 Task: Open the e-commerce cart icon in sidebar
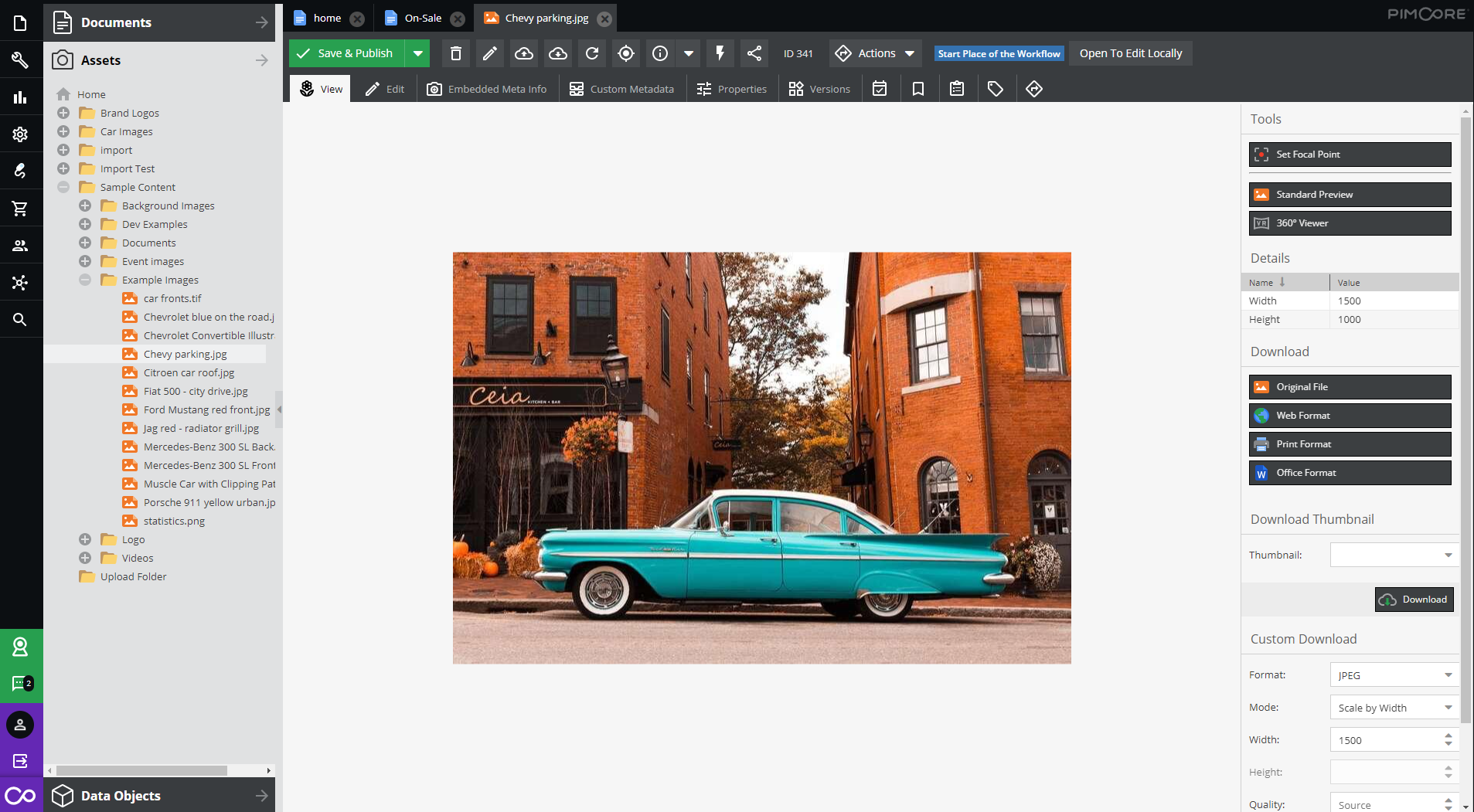click(x=20, y=209)
